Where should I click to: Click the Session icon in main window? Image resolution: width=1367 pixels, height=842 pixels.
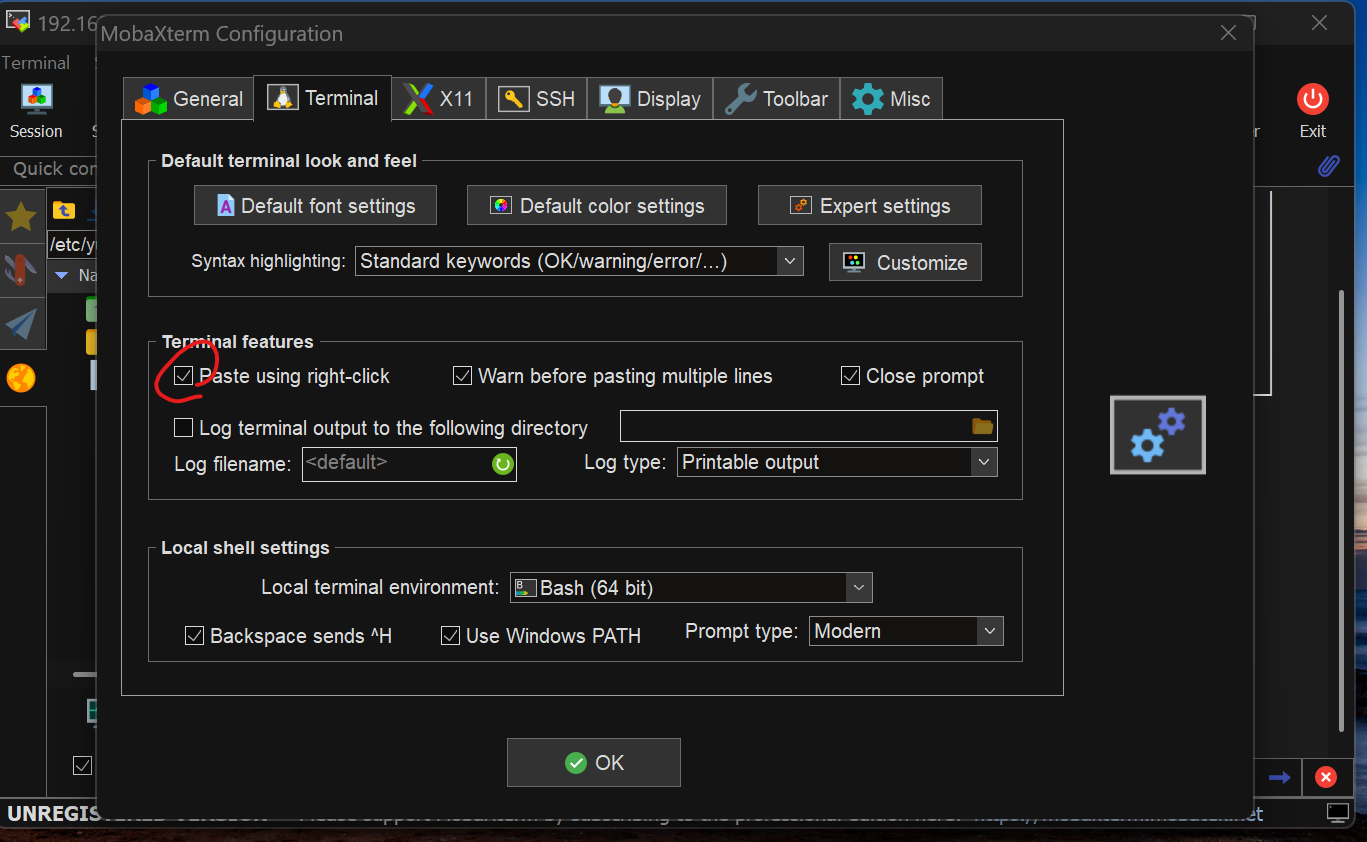tap(36, 111)
